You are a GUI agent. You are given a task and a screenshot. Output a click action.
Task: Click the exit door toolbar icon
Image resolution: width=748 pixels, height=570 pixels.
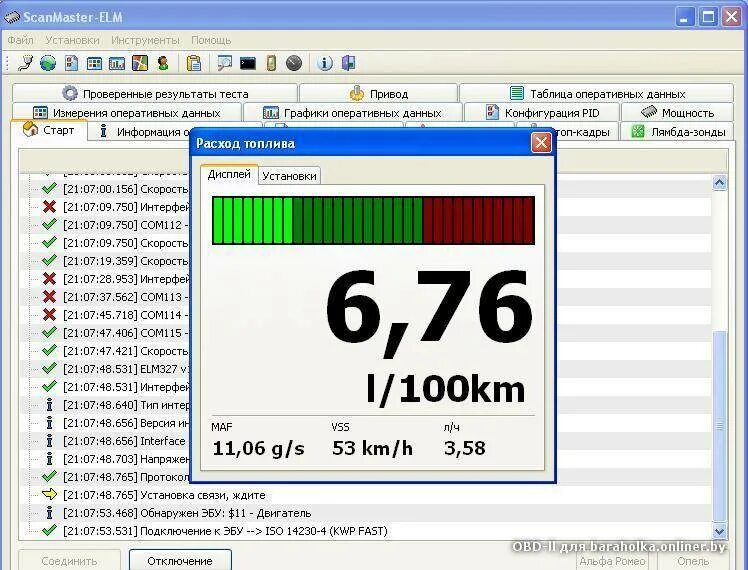(348, 63)
